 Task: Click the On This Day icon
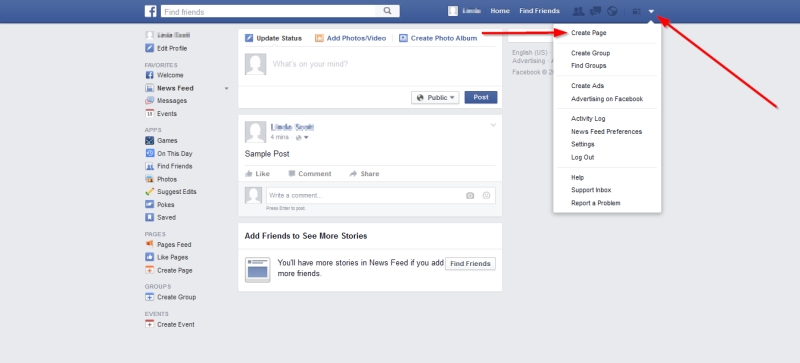(x=149, y=153)
